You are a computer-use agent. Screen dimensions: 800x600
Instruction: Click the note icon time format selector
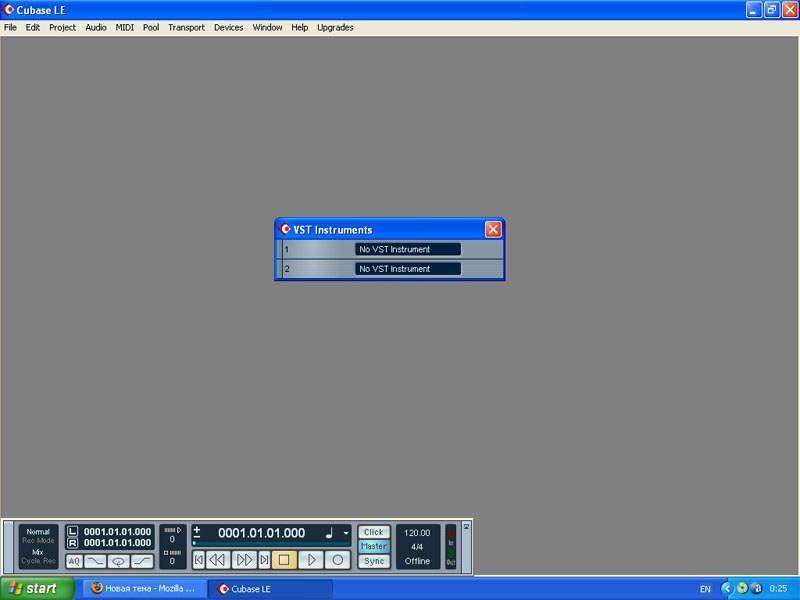point(330,533)
